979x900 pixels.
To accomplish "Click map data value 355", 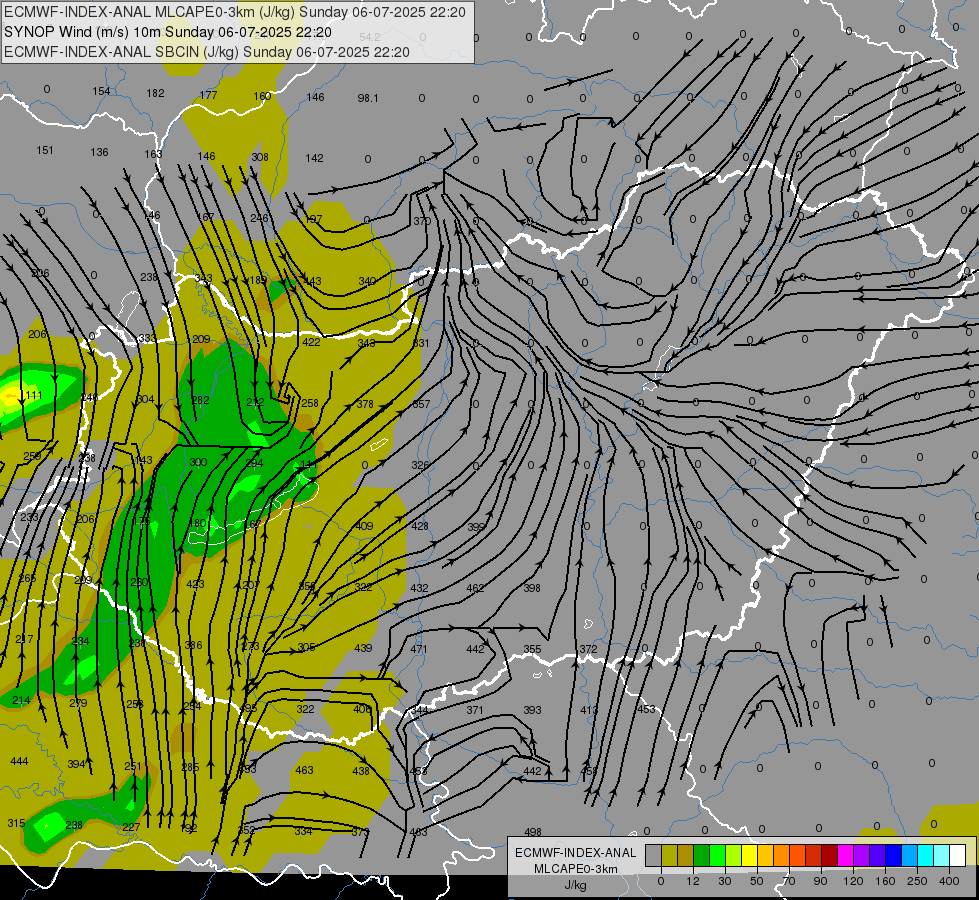I will pyautogui.click(x=532, y=650).
